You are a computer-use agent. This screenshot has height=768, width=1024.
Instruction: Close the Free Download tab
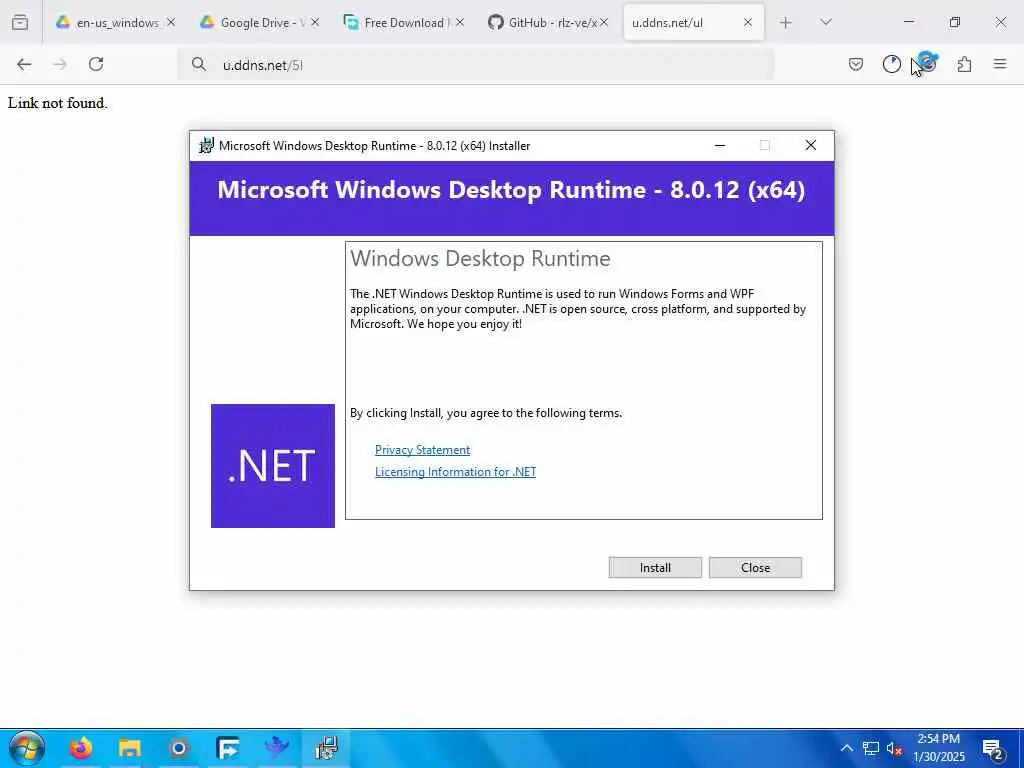[x=460, y=22]
